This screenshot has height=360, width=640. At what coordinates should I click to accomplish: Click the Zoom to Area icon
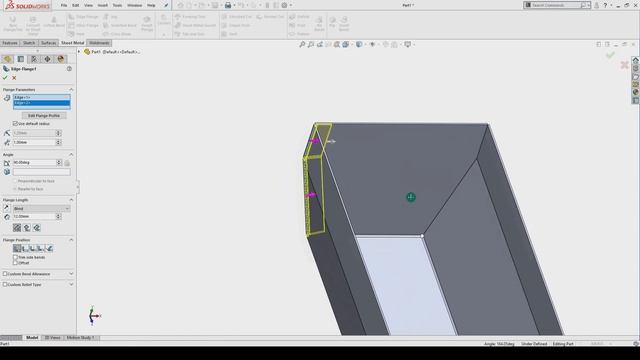[x=311, y=44]
